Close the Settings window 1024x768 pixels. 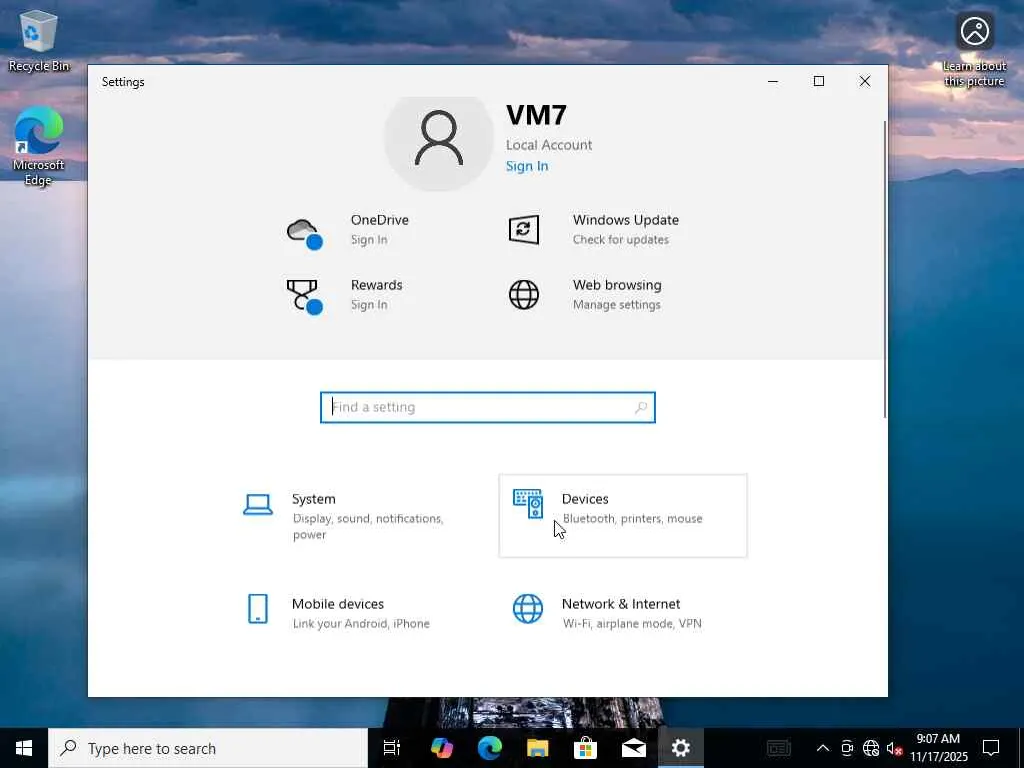tap(865, 81)
